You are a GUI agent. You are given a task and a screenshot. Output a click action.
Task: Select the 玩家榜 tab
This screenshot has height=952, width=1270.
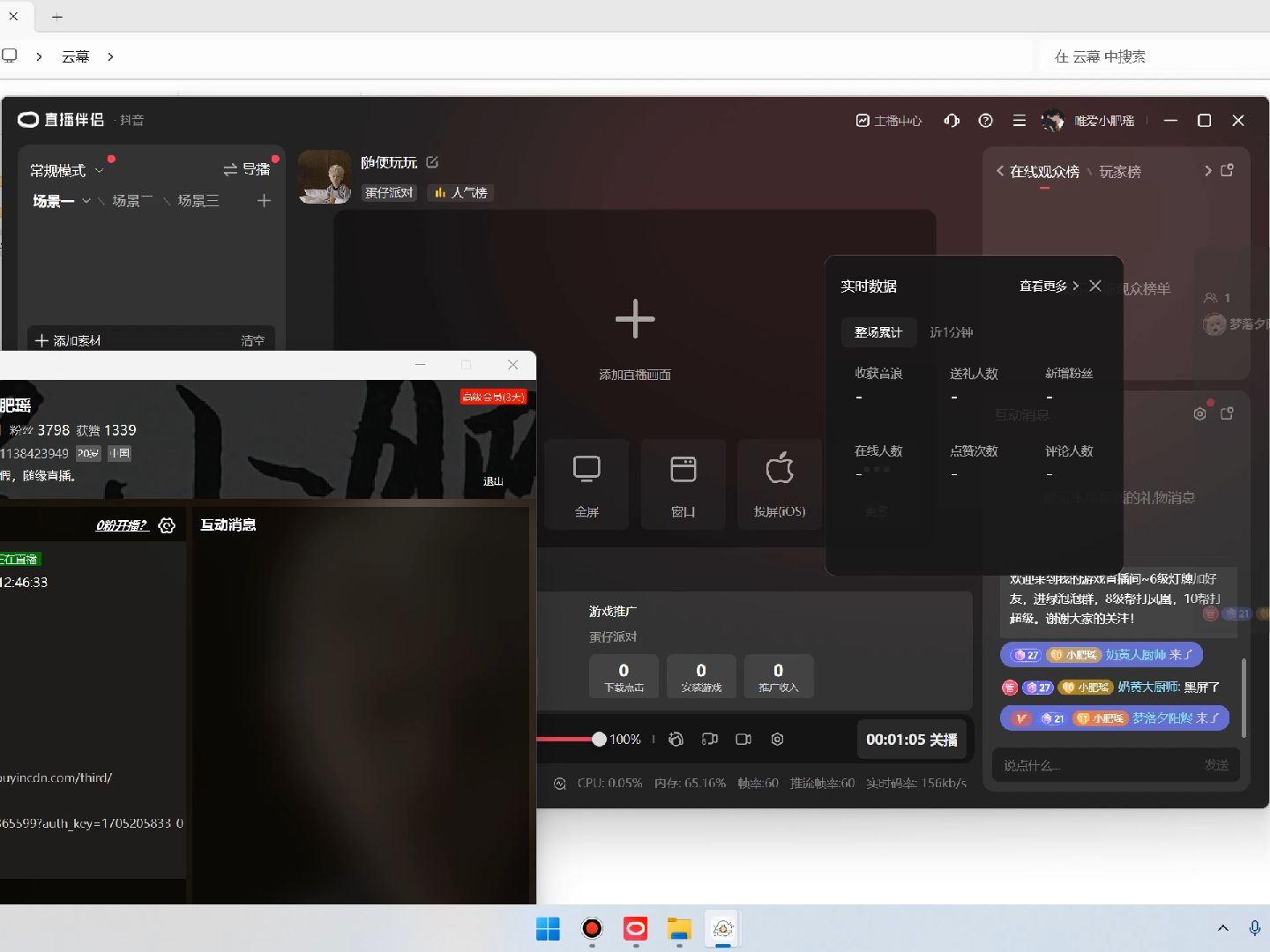coord(1120,172)
